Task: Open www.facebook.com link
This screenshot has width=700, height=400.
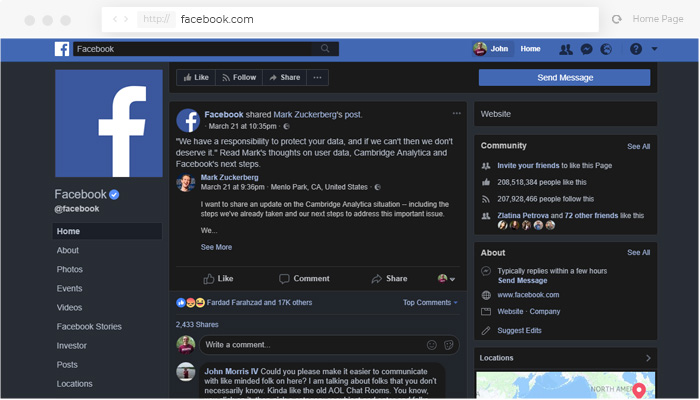Action: (528, 295)
